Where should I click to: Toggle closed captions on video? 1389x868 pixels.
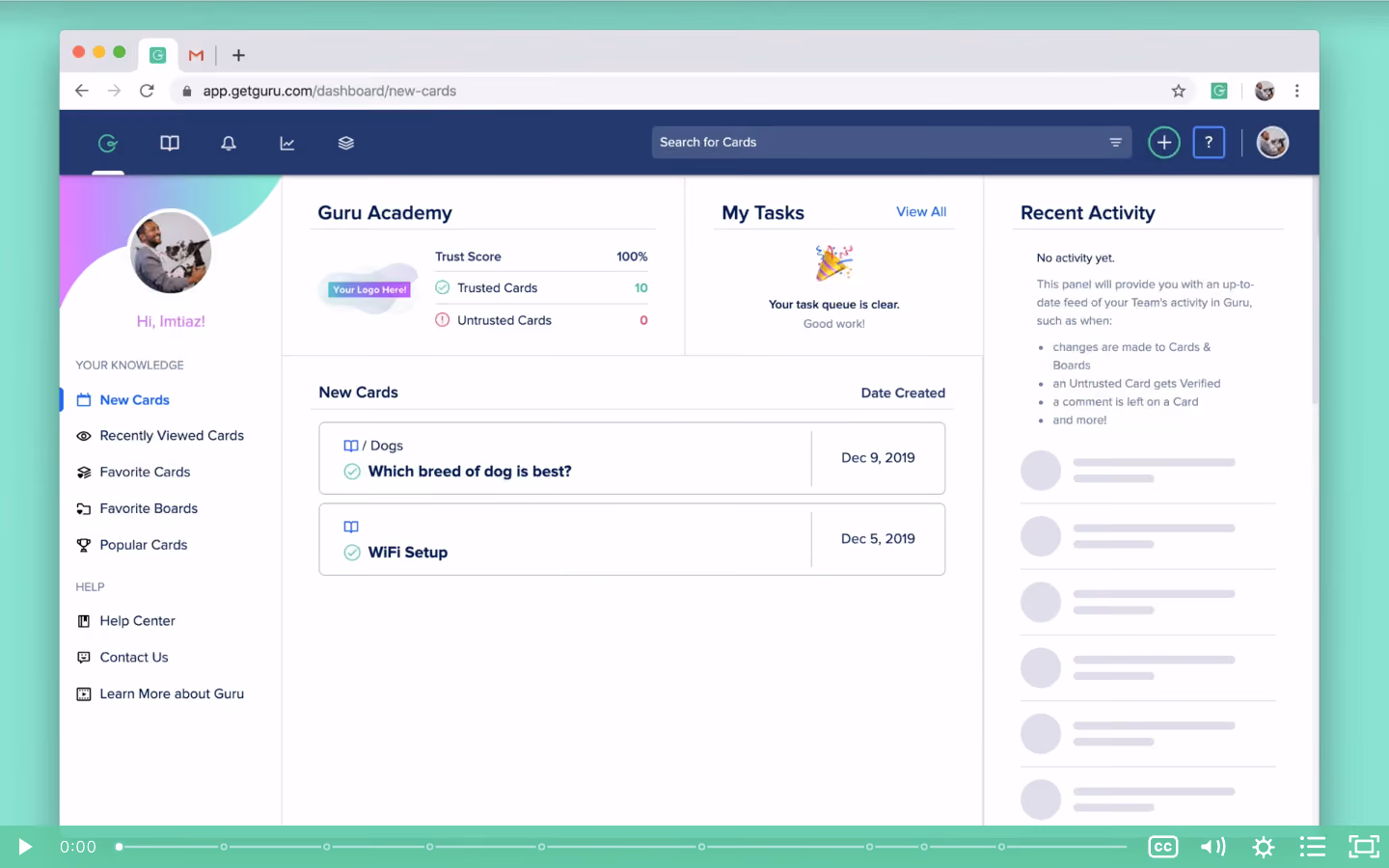[1163, 847]
